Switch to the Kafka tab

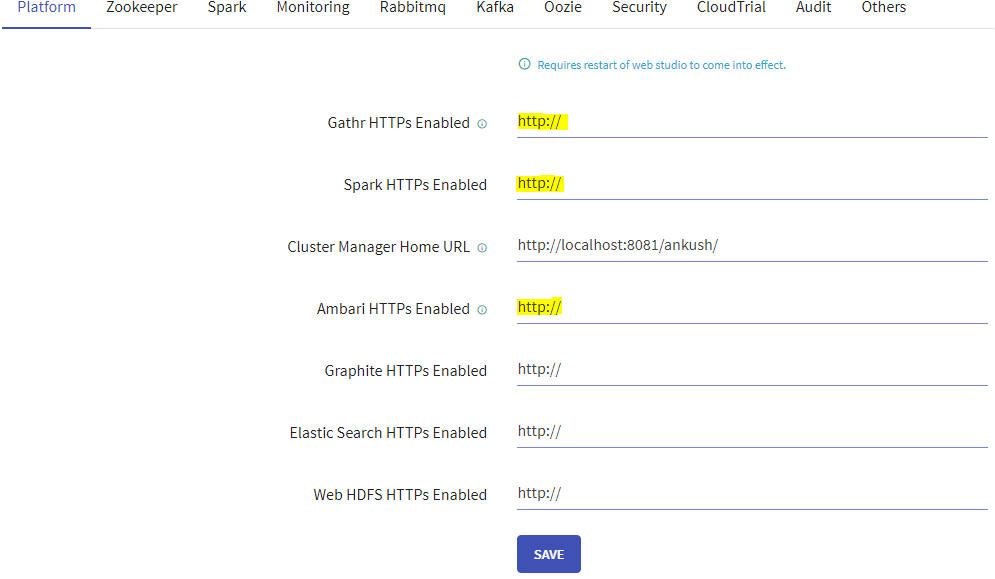click(x=495, y=8)
